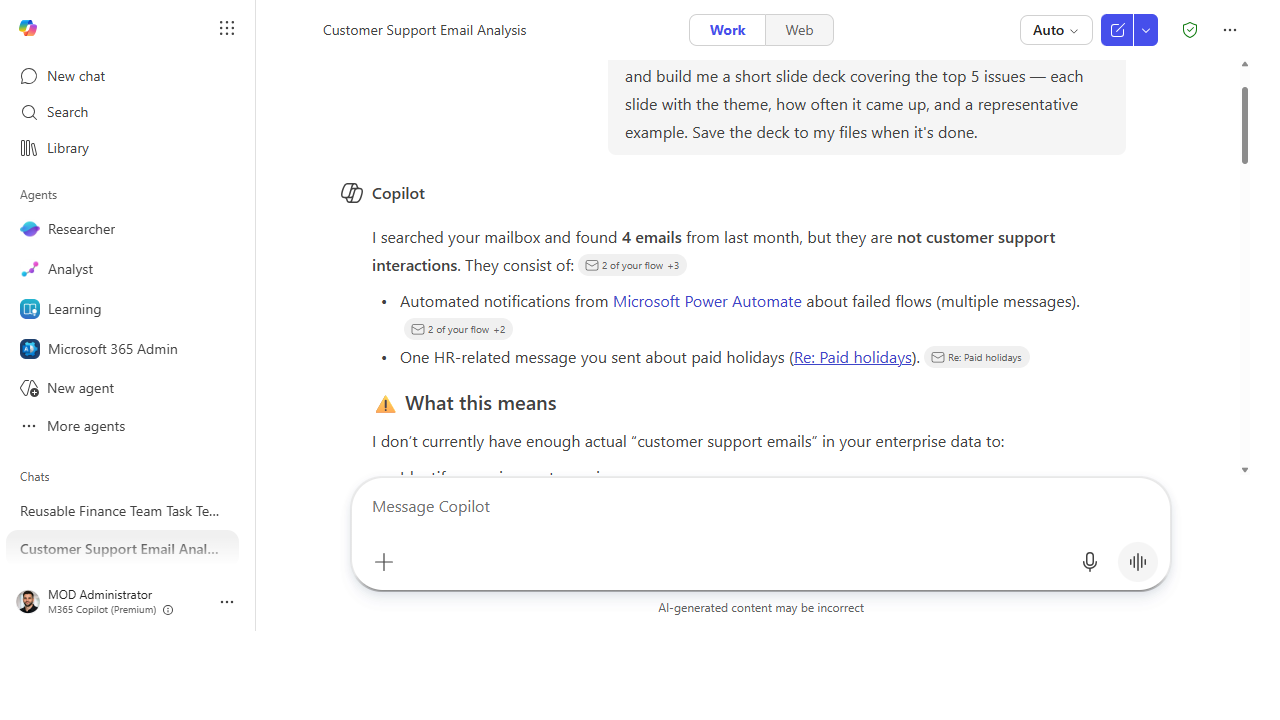Screen dimensions: 1280x720
Task: Open the Customer Support Email Analysis chat
Action: tap(122, 549)
